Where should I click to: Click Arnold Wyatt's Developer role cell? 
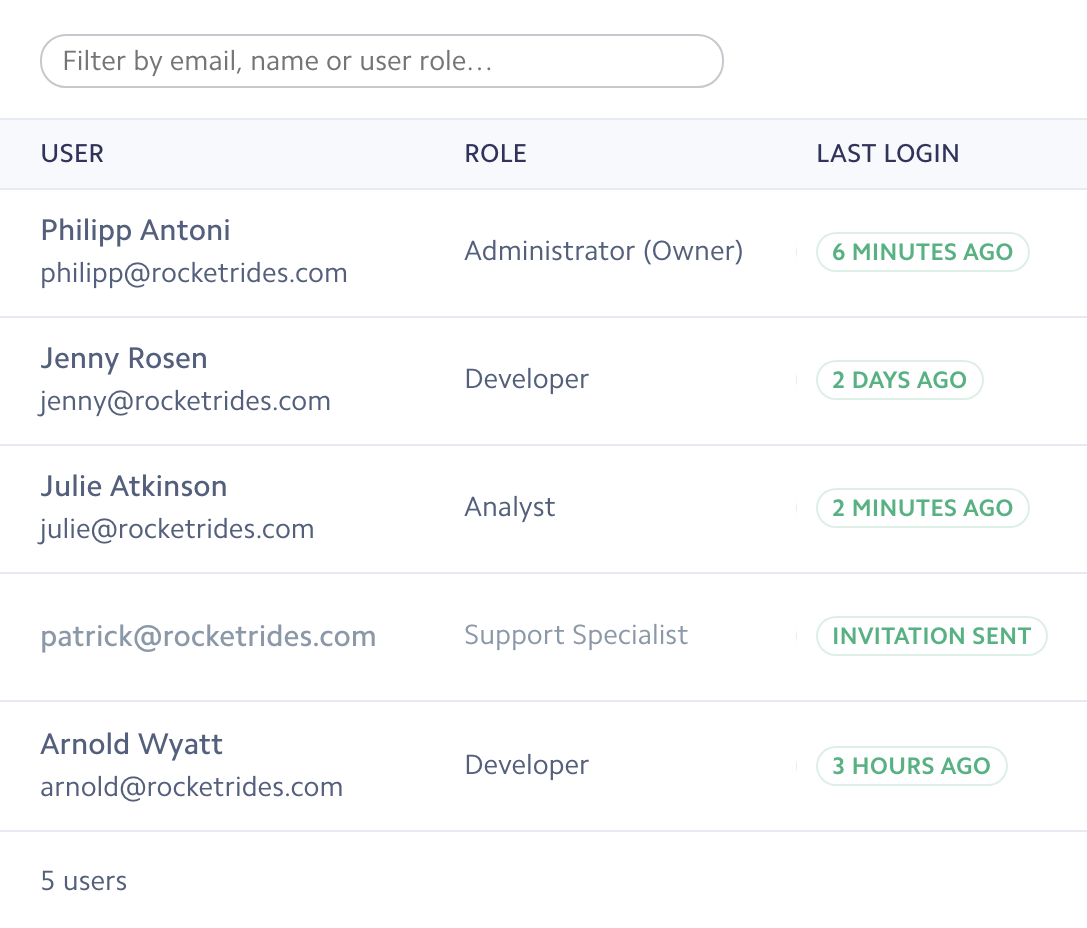tap(527, 765)
